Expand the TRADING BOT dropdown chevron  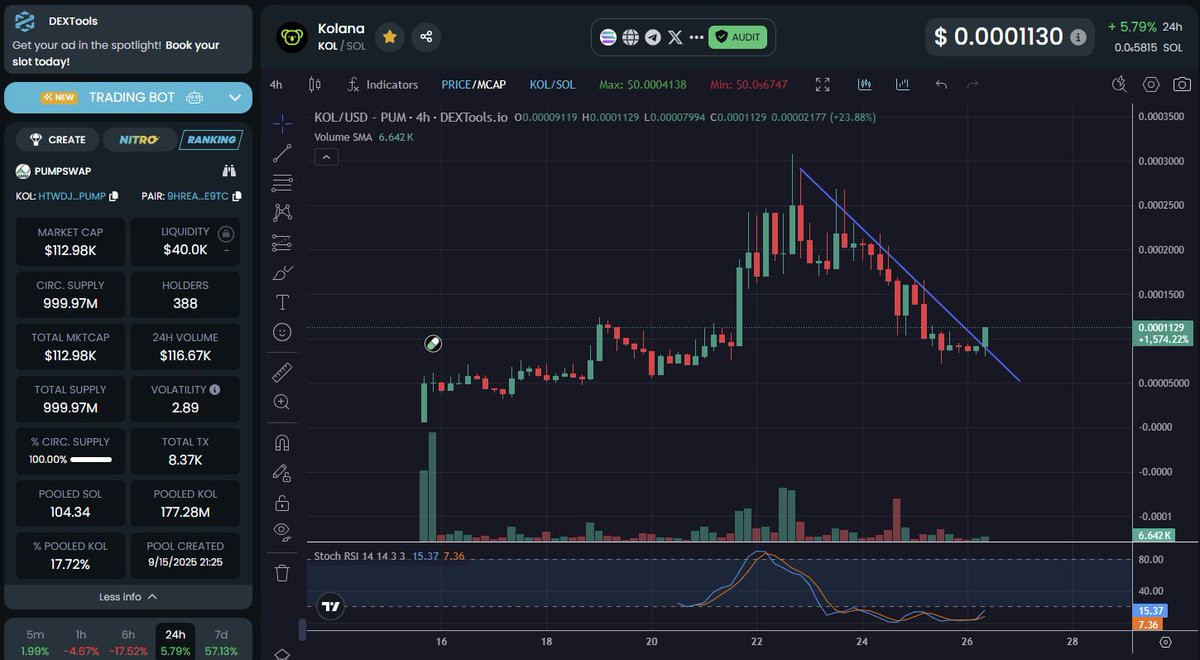click(x=234, y=97)
